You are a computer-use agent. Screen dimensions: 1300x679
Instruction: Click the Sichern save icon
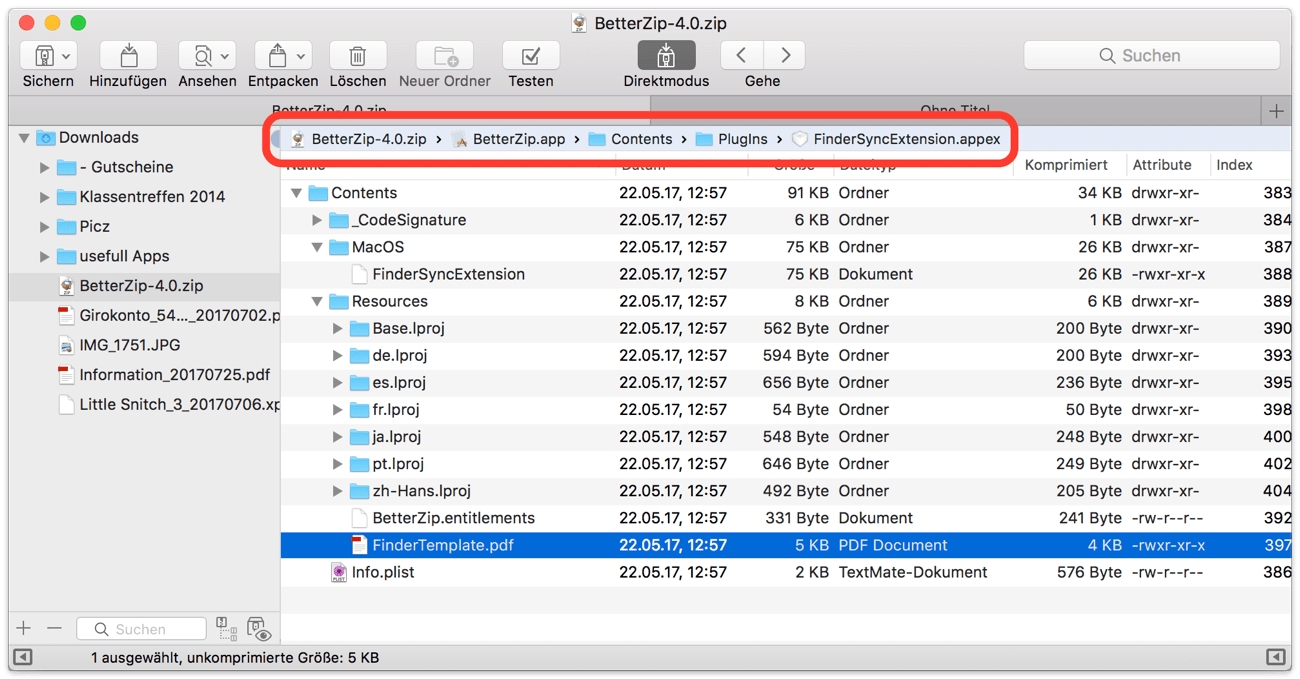43,56
